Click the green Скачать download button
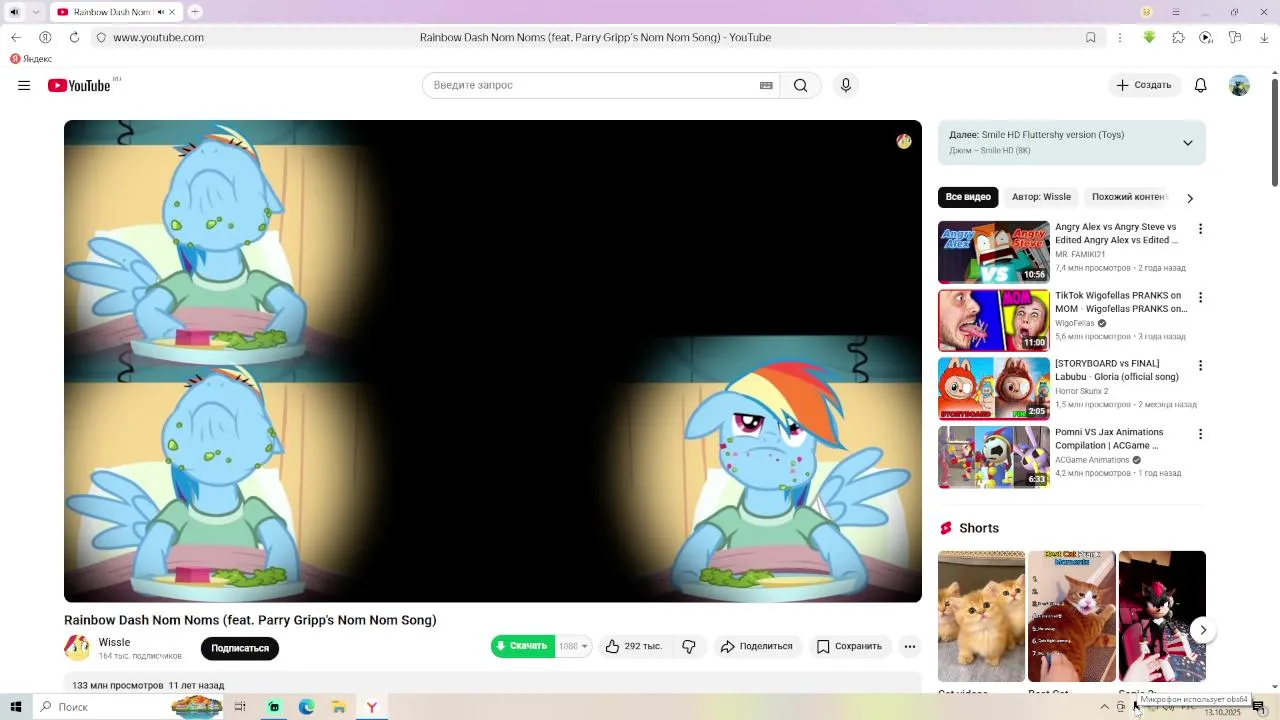Viewport: 1280px width, 720px height. 522,646
